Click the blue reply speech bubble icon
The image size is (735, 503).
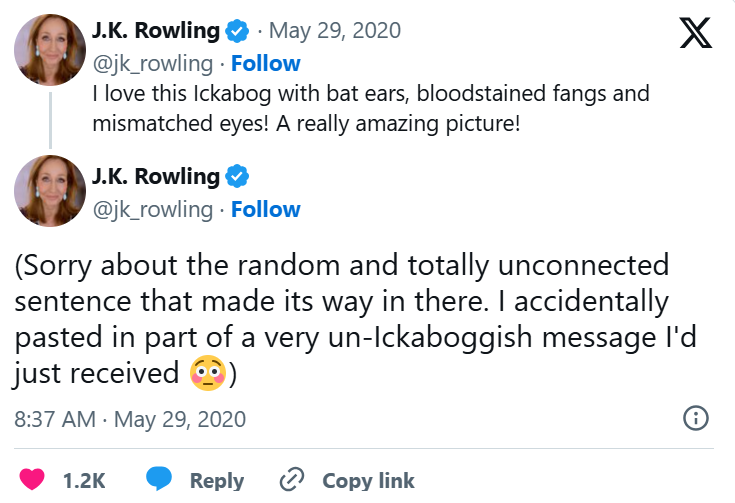(x=160, y=480)
